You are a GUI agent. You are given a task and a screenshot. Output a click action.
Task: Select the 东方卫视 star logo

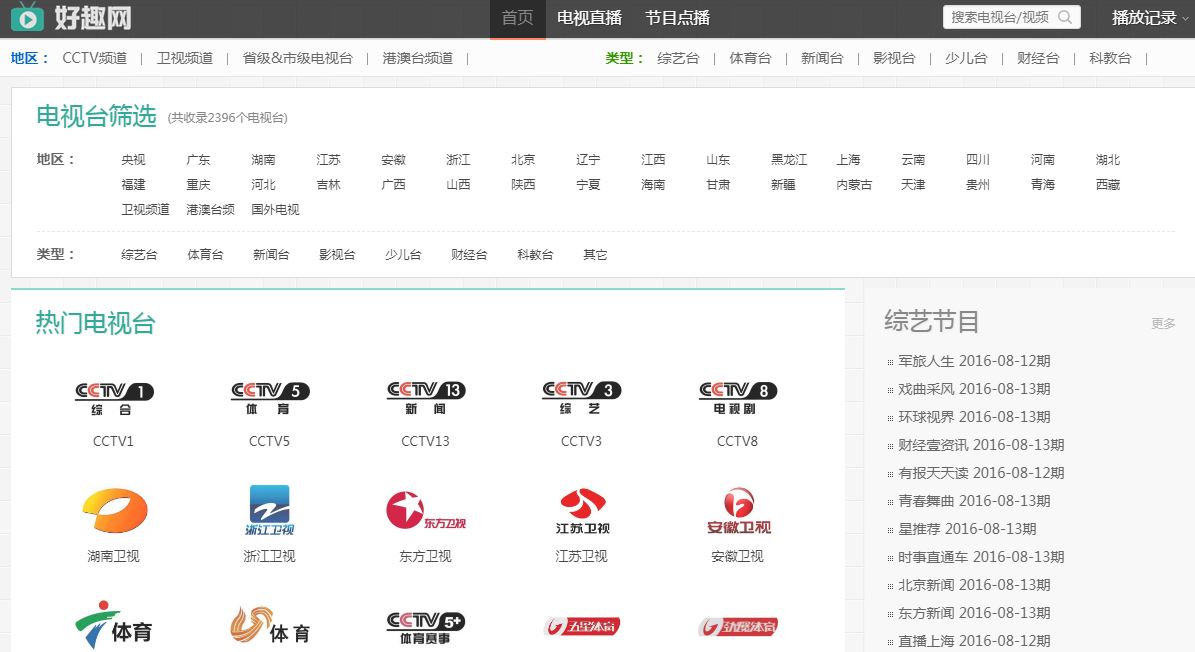[x=425, y=510]
